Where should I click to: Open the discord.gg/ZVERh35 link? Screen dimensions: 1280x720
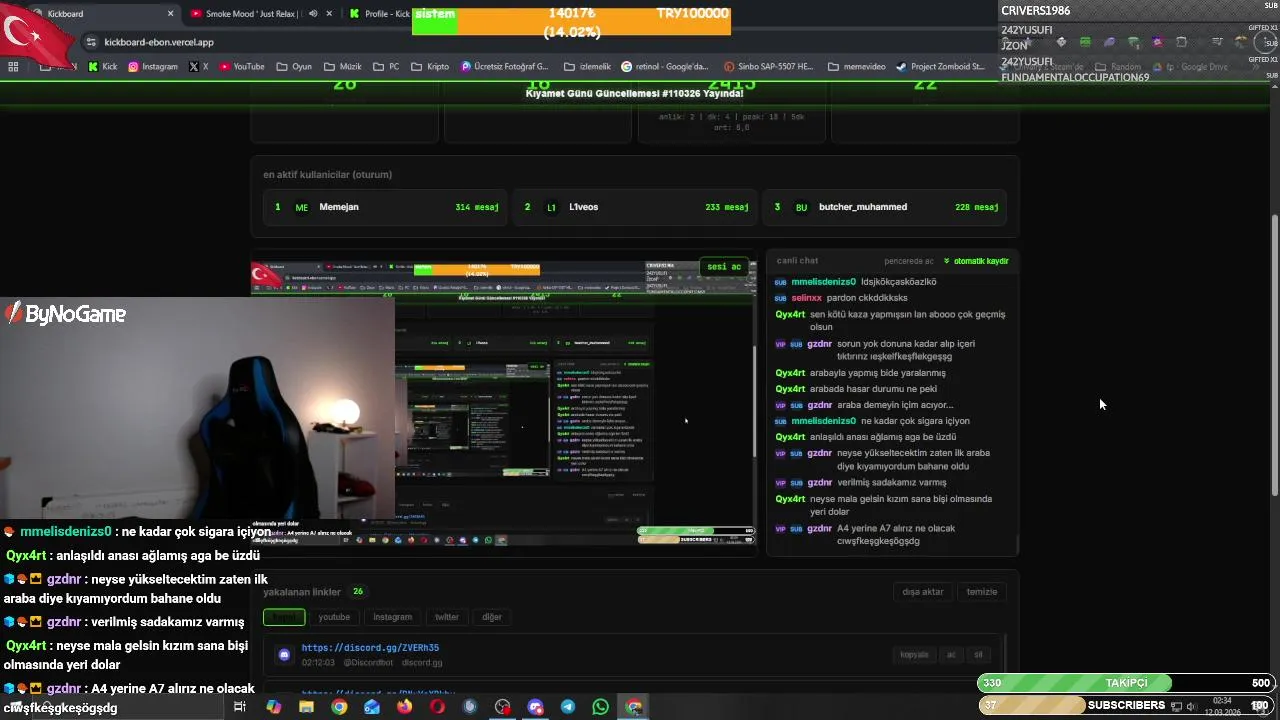click(x=370, y=648)
